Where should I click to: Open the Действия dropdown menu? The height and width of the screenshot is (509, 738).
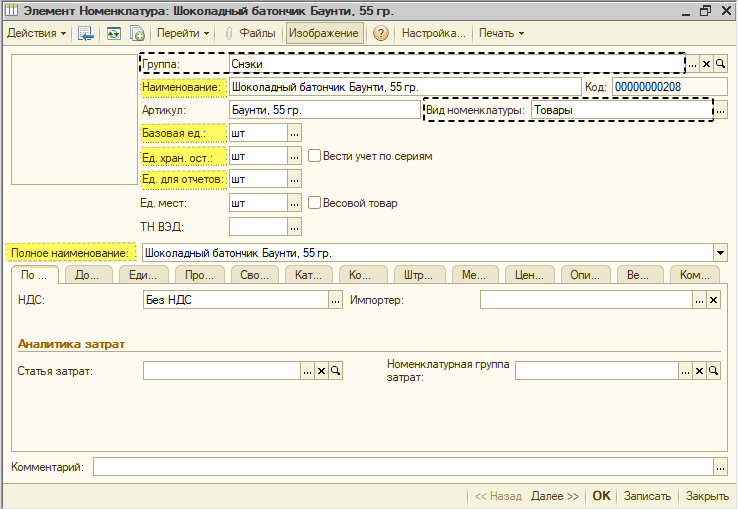pos(37,33)
